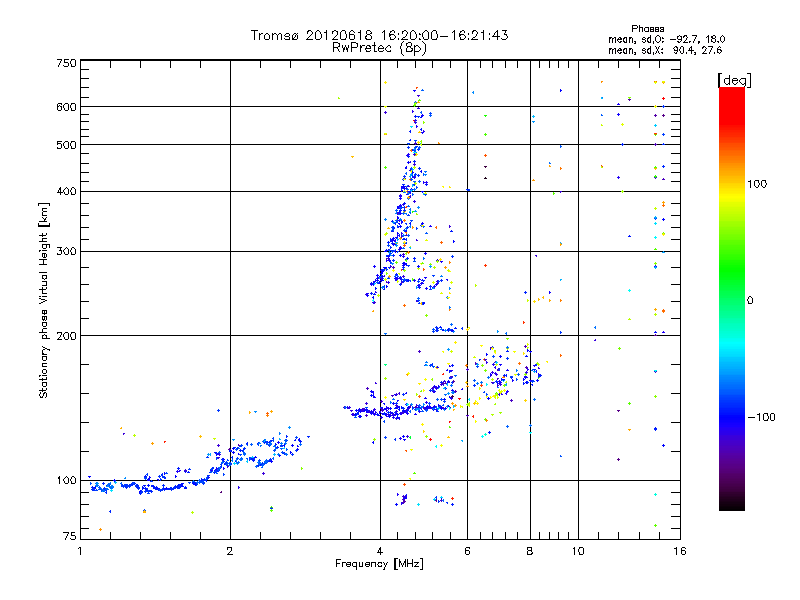
Task: Click the y-axis label '750'
Action: click(66, 63)
